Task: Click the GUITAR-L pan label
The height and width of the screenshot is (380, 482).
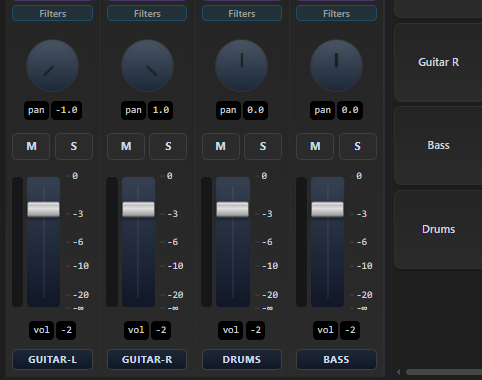Action: (36, 110)
